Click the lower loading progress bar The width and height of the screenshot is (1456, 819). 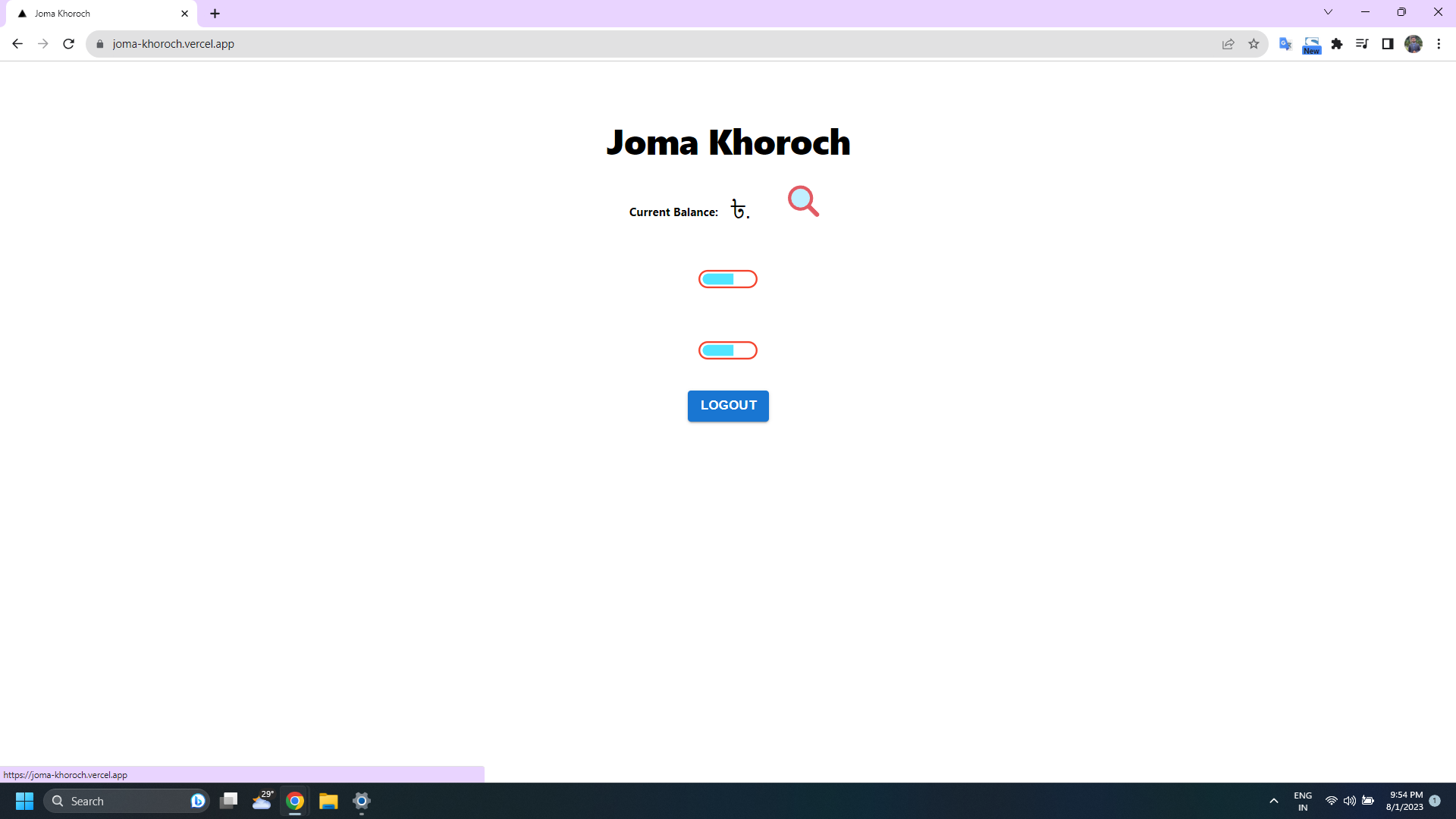[x=728, y=350]
